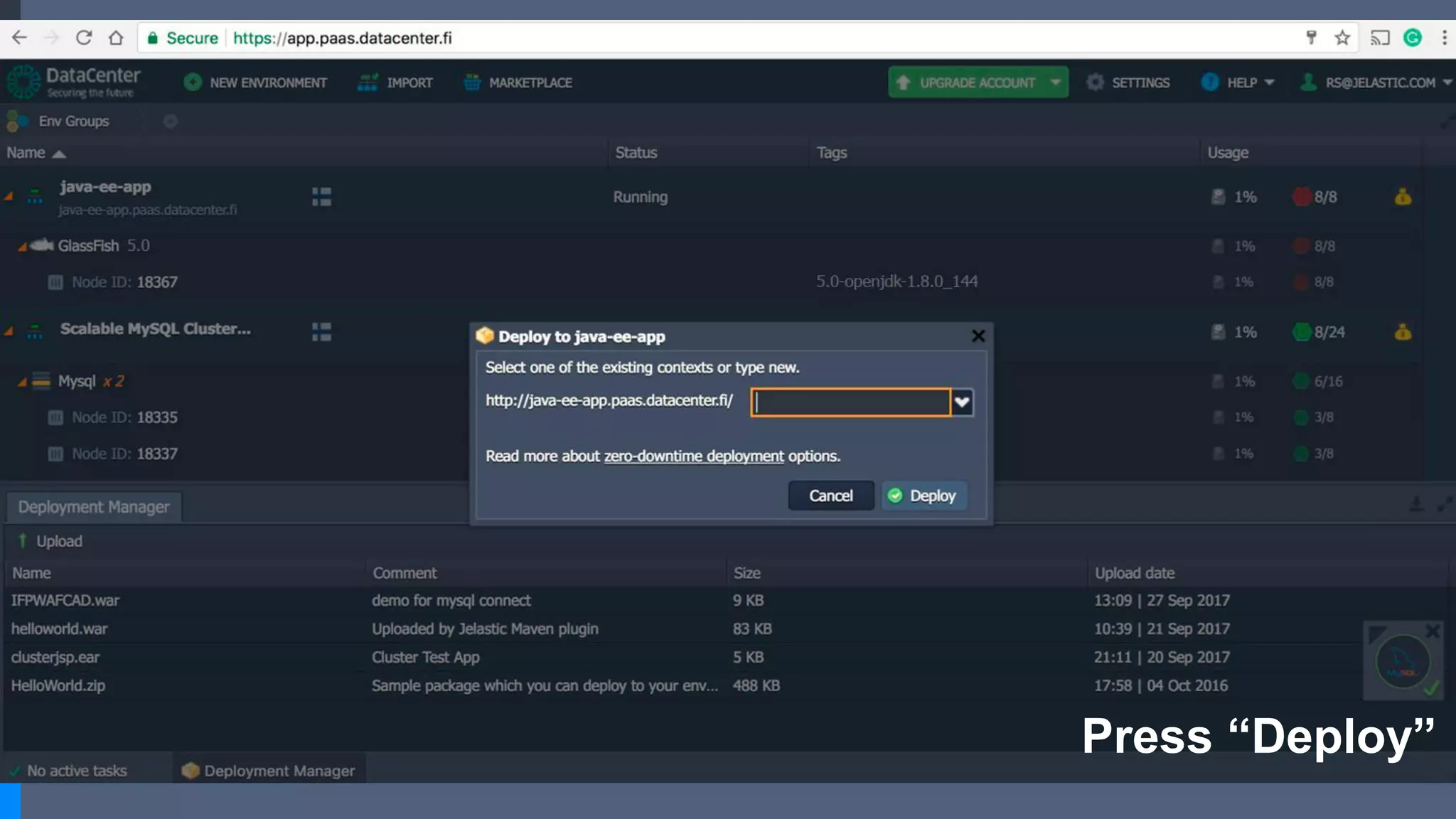Click Cancel in the deploy dialog
This screenshot has height=819, width=1456.
pos(830,496)
